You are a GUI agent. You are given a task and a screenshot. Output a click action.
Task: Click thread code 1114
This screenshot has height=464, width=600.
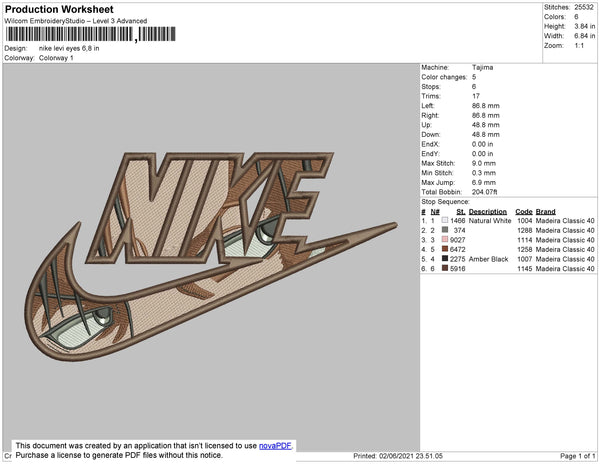tap(525, 240)
